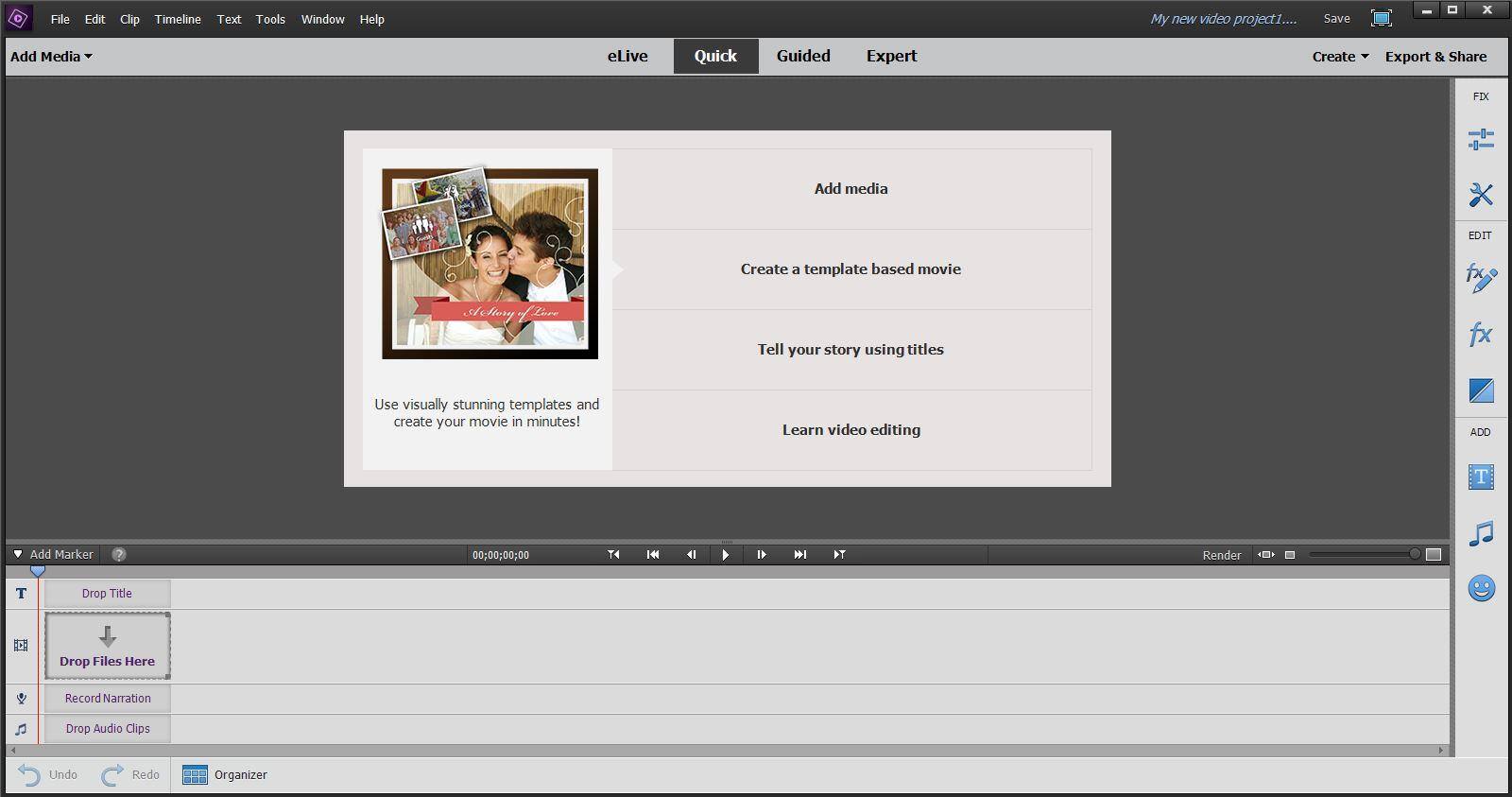Viewport: 1512px width, 797px height.
Task: Open the Music note panel
Action: pyautogui.click(x=1481, y=533)
